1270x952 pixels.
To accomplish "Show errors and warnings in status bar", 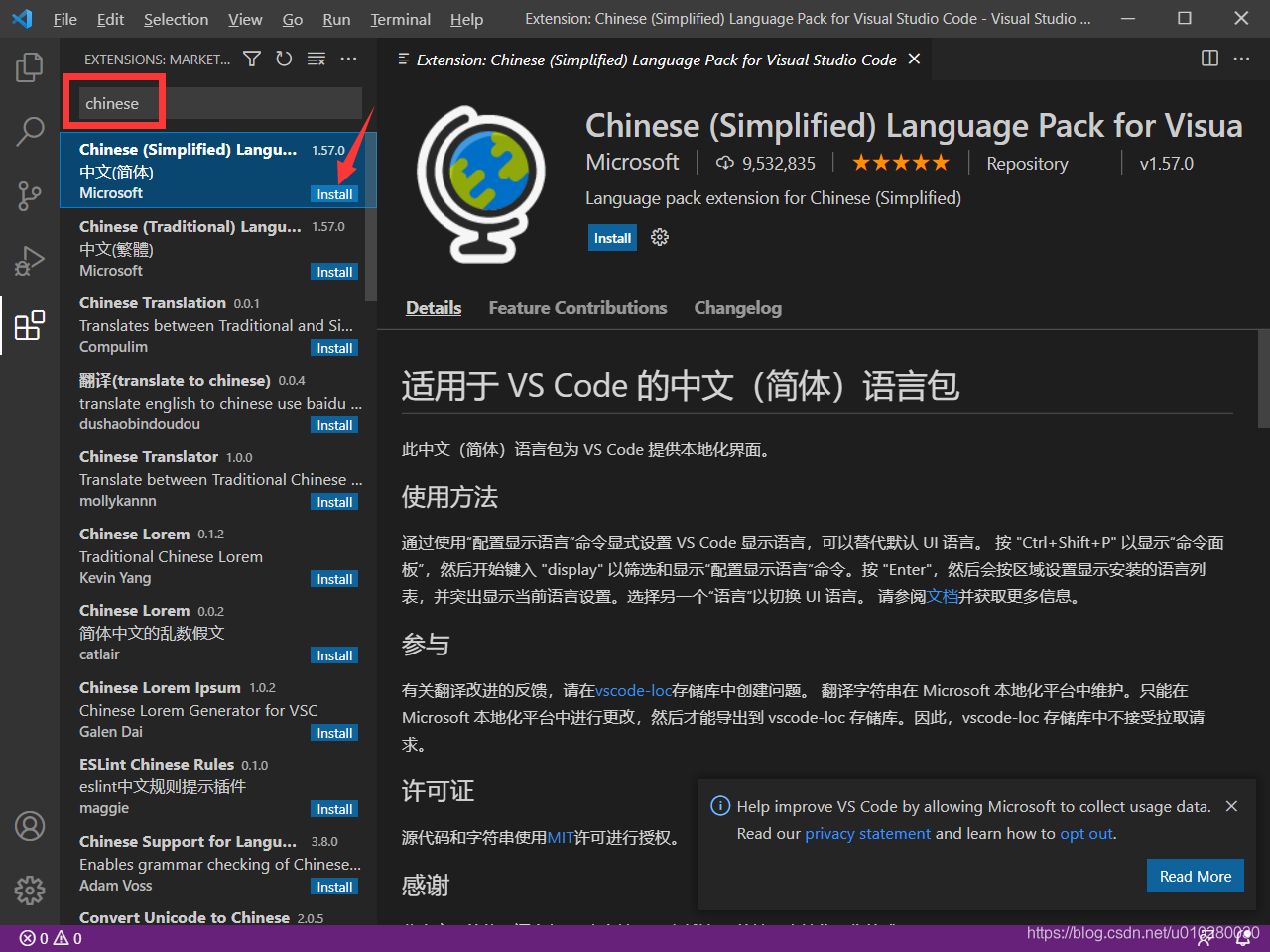I will coord(51,938).
